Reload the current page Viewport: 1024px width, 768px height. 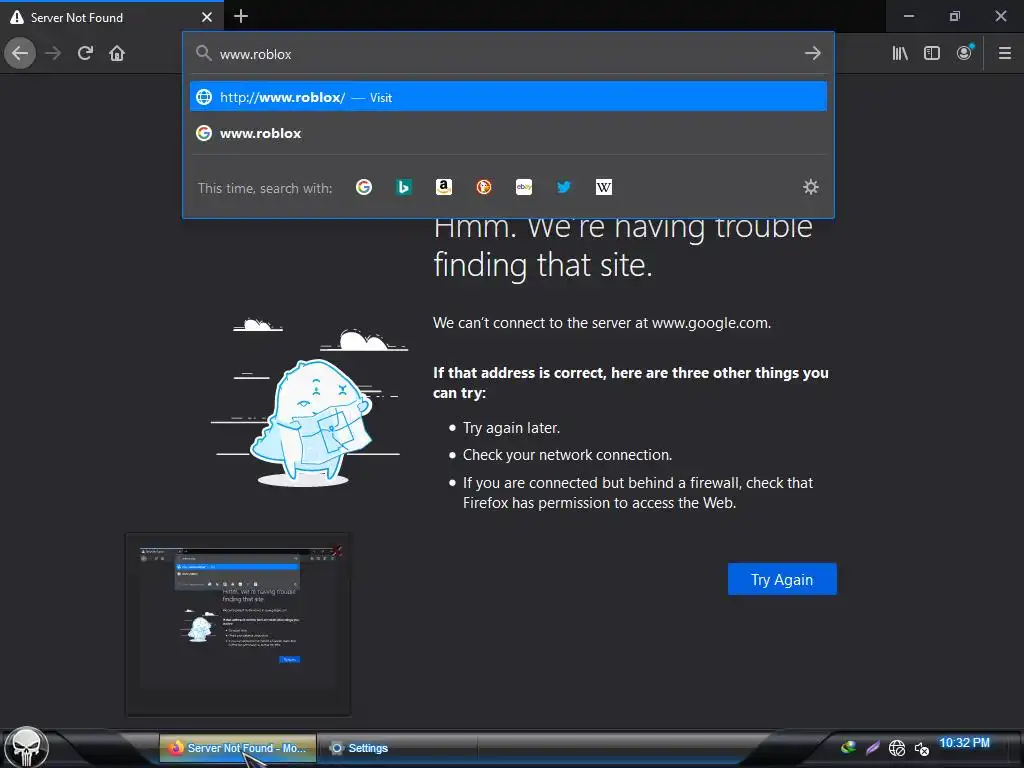85,53
